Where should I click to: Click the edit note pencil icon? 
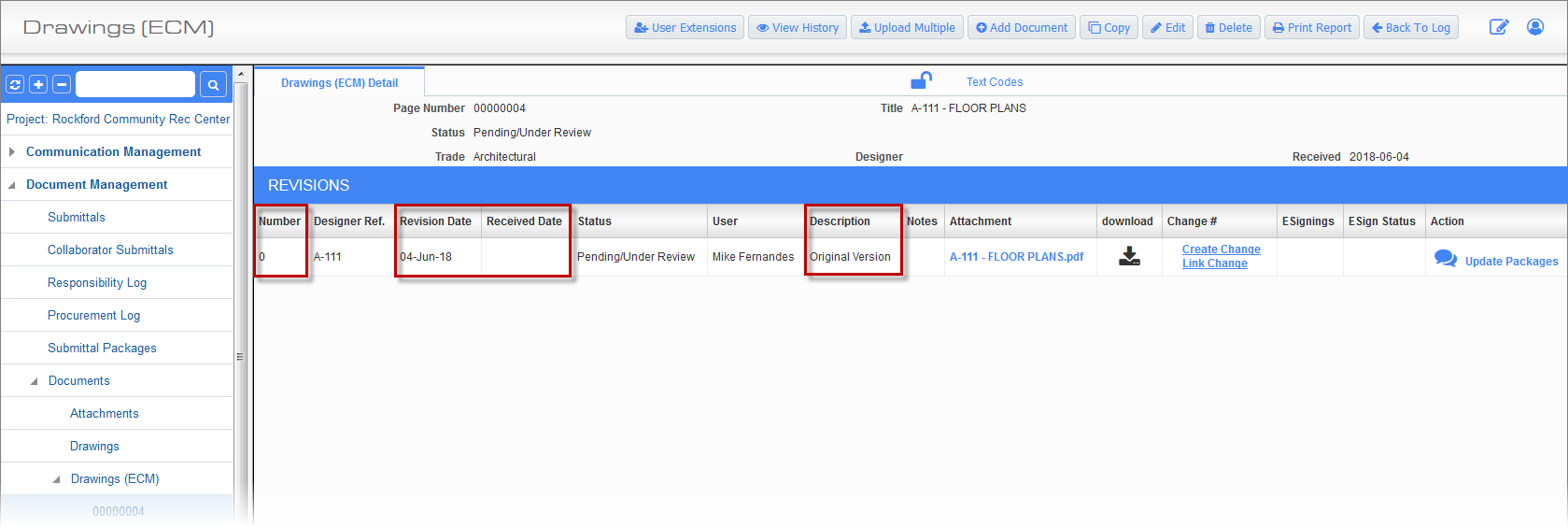pos(1499,27)
